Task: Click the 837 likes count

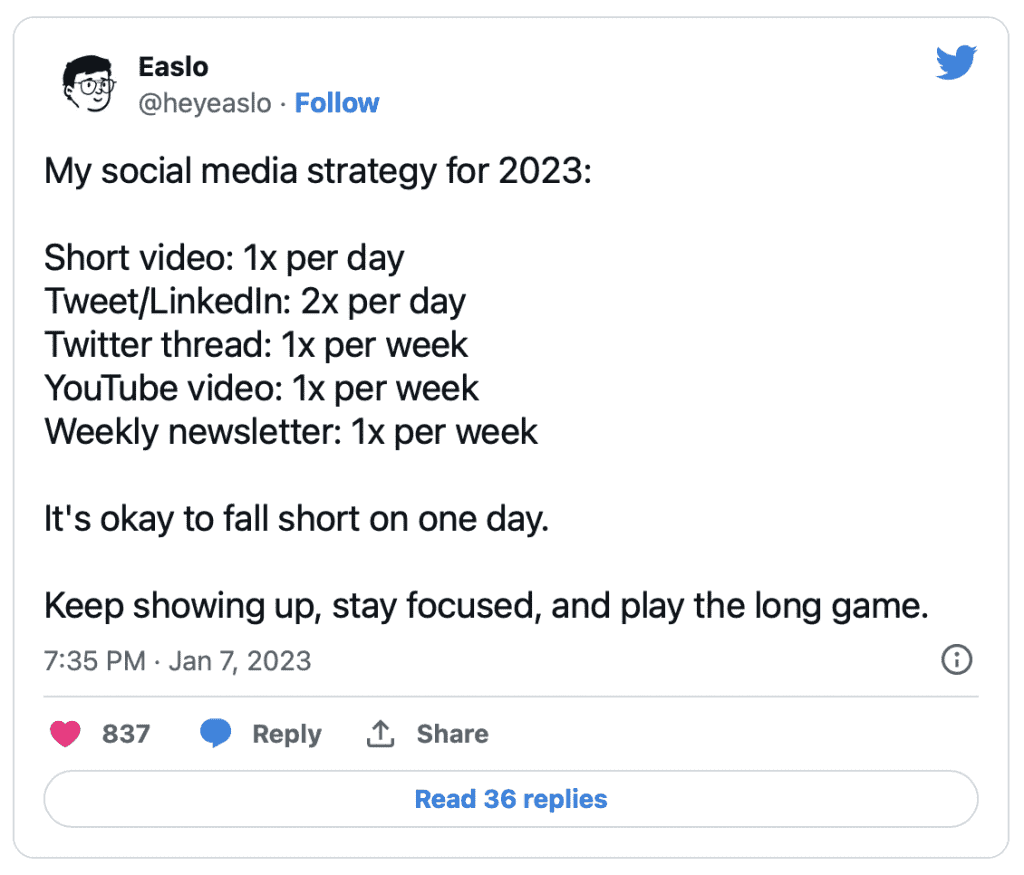Action: (126, 733)
